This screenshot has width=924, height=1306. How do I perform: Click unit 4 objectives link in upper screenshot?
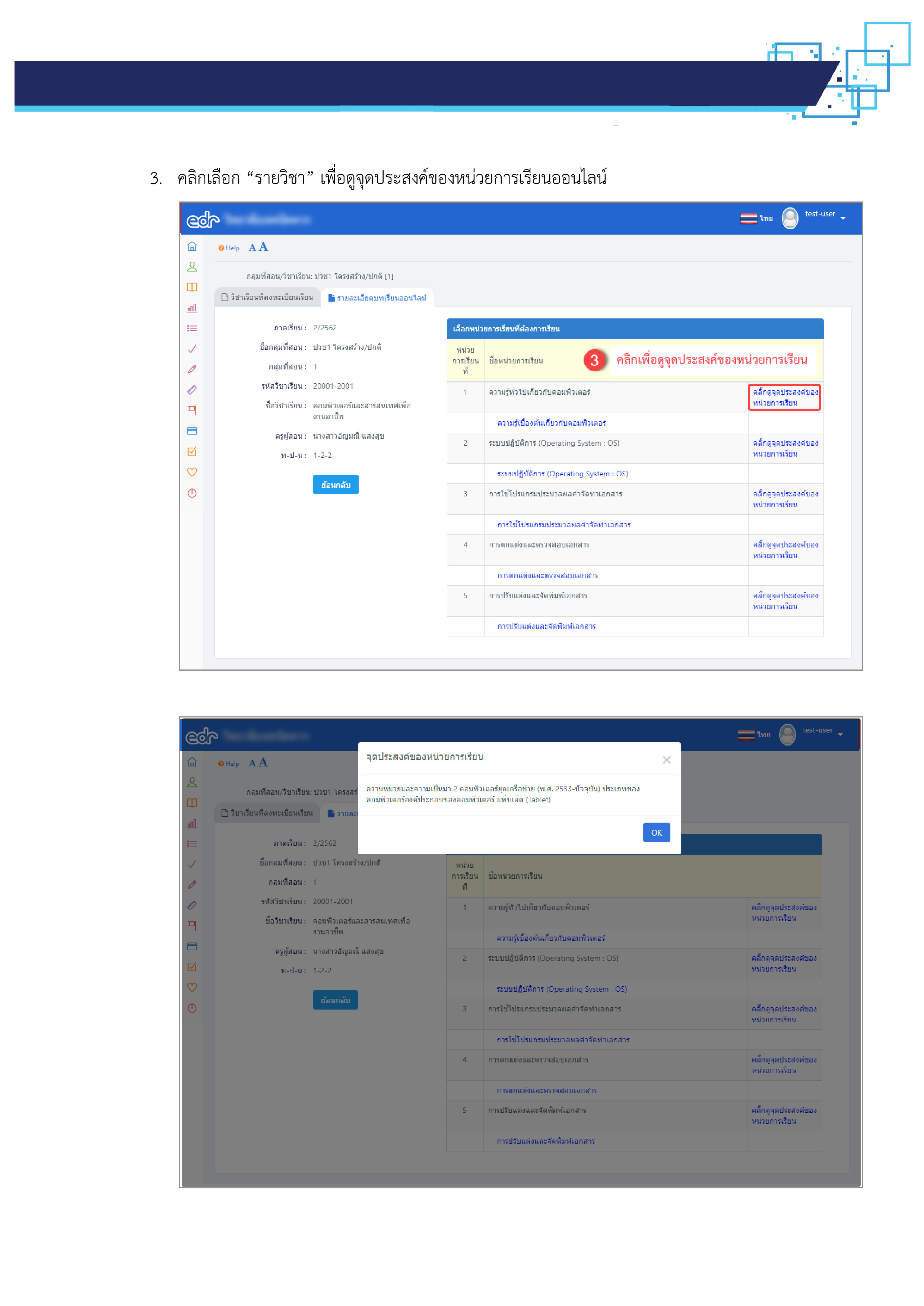(x=785, y=550)
